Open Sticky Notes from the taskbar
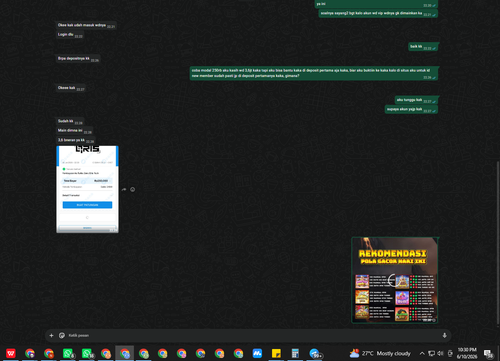500x361 pixels. click(276, 353)
